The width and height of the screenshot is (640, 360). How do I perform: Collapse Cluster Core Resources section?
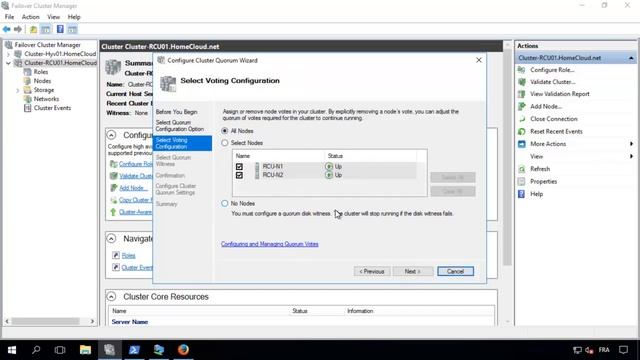tap(111, 296)
